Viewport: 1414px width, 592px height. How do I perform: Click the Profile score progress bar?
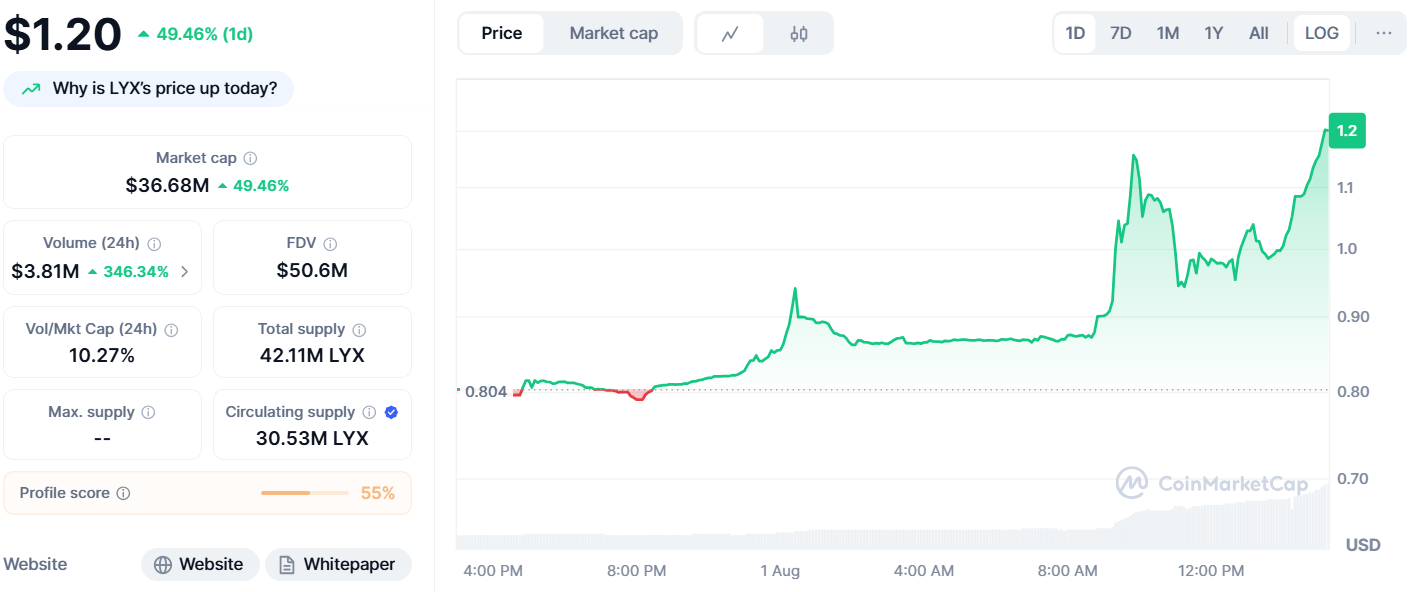[x=305, y=492]
